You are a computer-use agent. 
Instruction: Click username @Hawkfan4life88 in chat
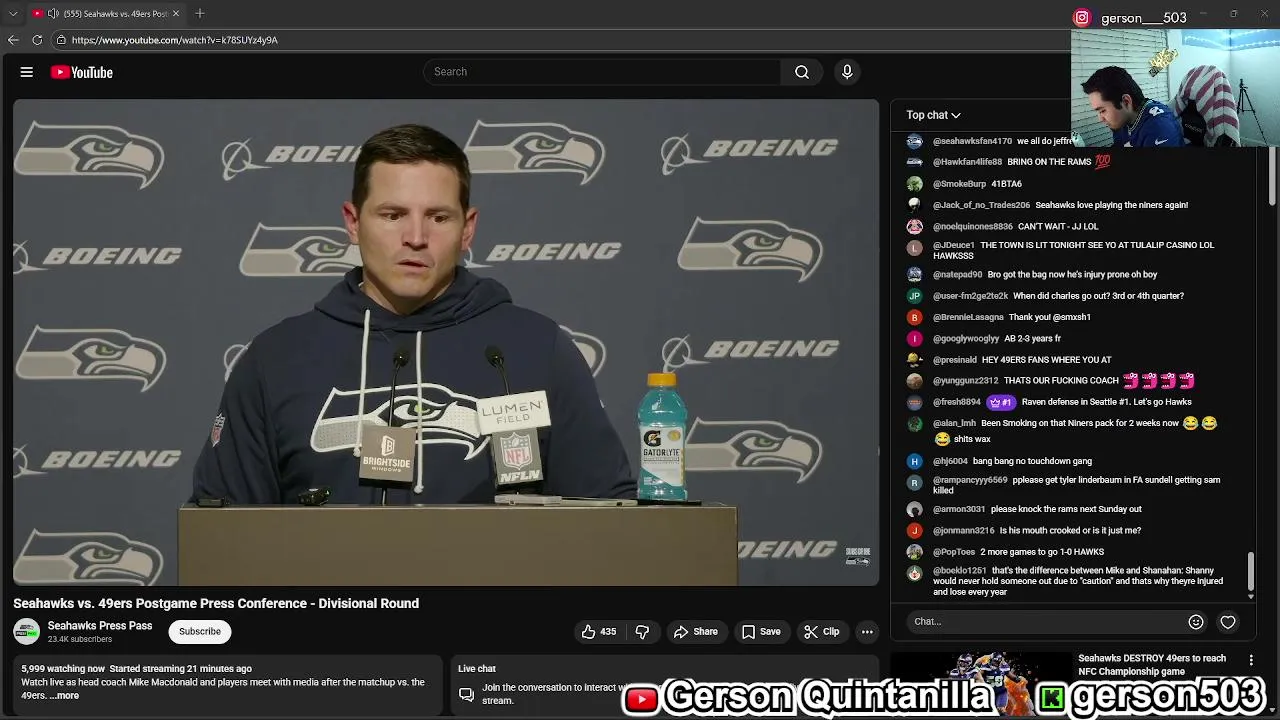967,162
